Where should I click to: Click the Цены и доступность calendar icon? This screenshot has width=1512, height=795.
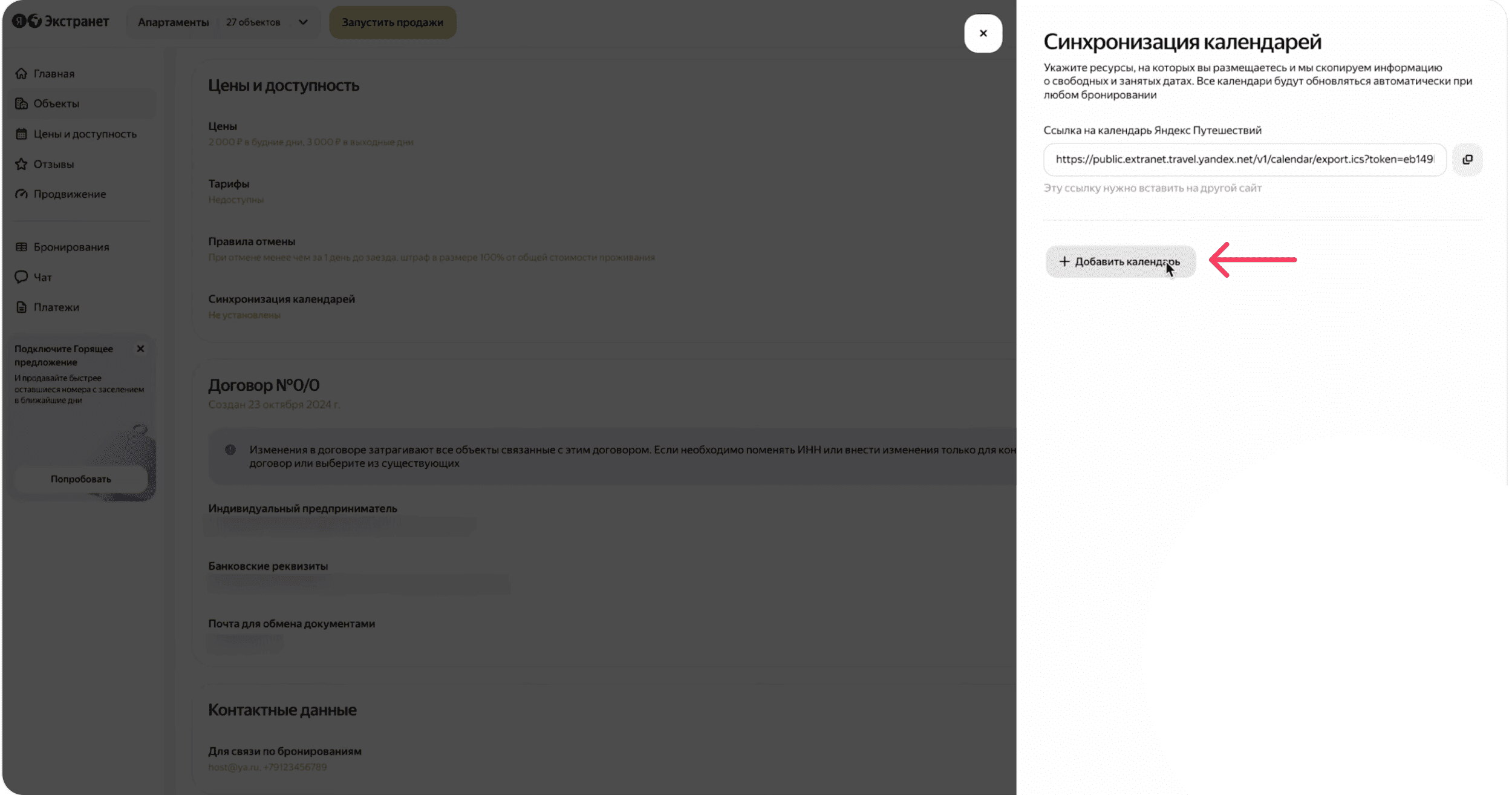tap(21, 134)
